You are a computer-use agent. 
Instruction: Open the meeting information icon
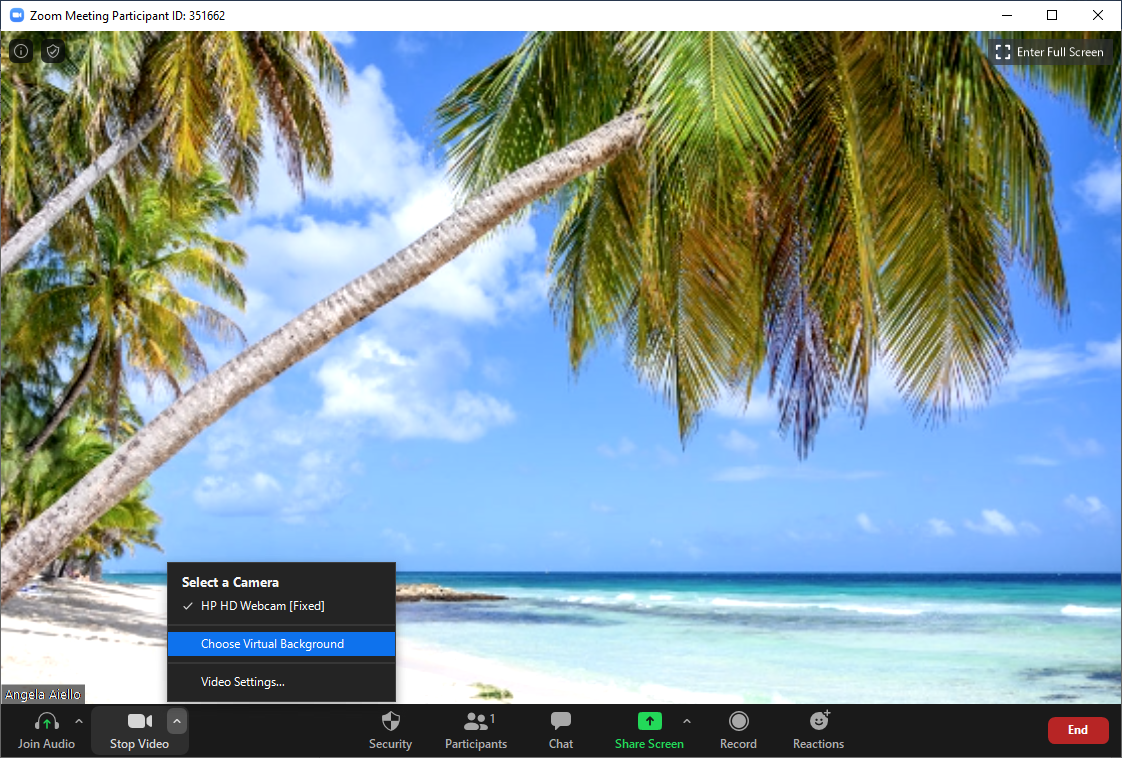(x=21, y=52)
